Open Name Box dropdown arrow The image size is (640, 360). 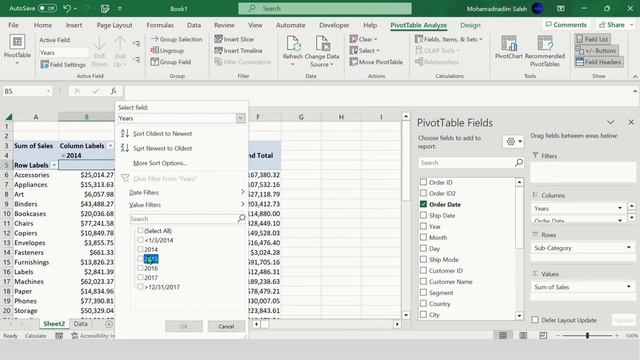48,91
